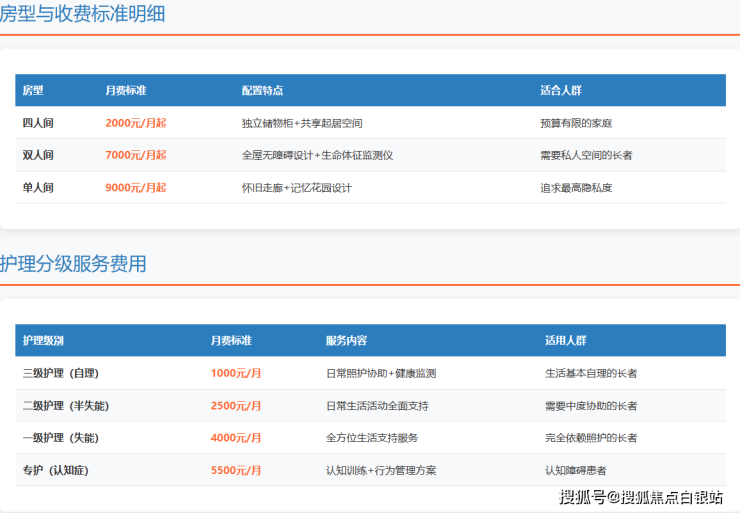Click the 配置特点 column header
This screenshot has height=513, width=740.
262,91
